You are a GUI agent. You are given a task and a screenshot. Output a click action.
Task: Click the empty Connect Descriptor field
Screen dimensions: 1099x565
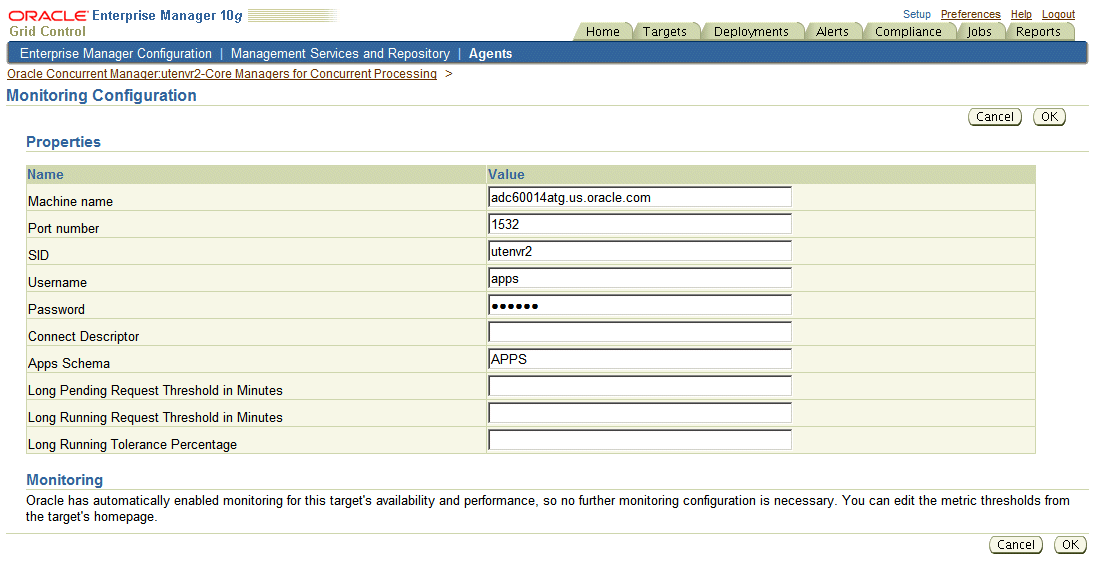(640, 332)
